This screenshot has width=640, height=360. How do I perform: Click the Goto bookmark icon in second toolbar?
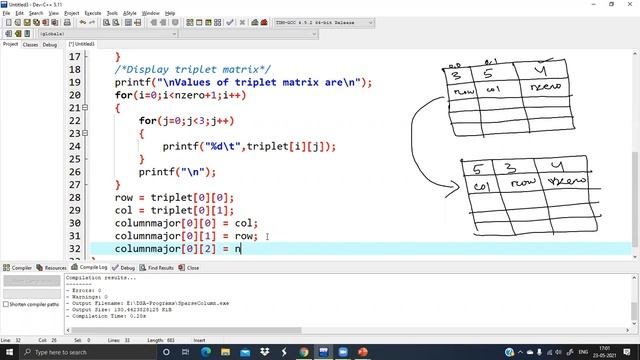tap(27, 33)
